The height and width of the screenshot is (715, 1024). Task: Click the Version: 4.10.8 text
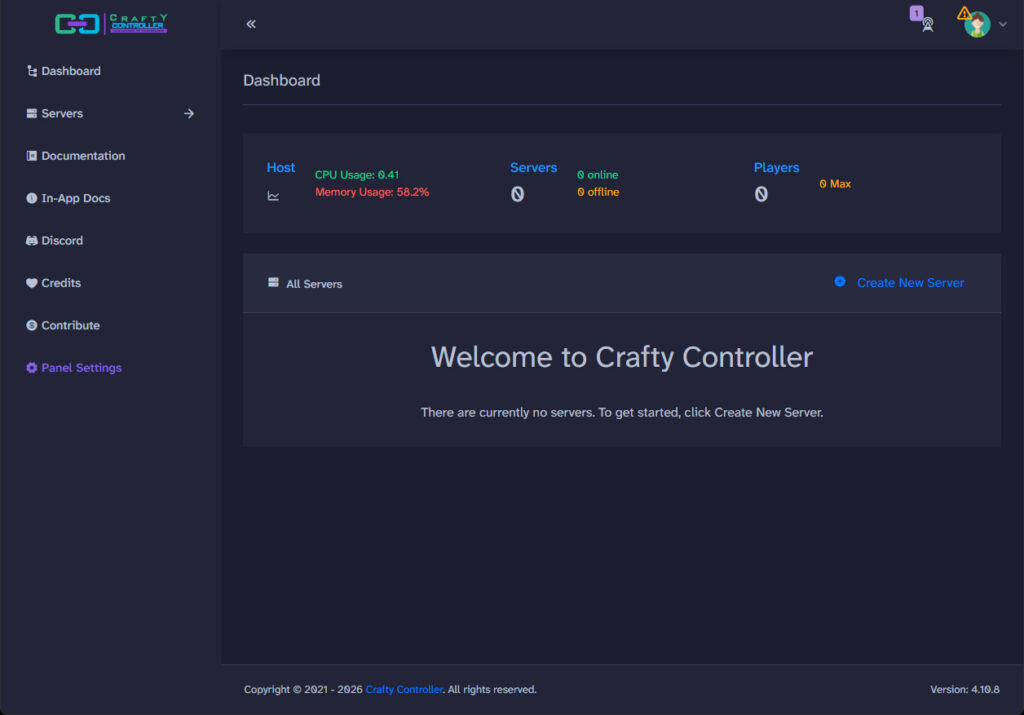965,690
